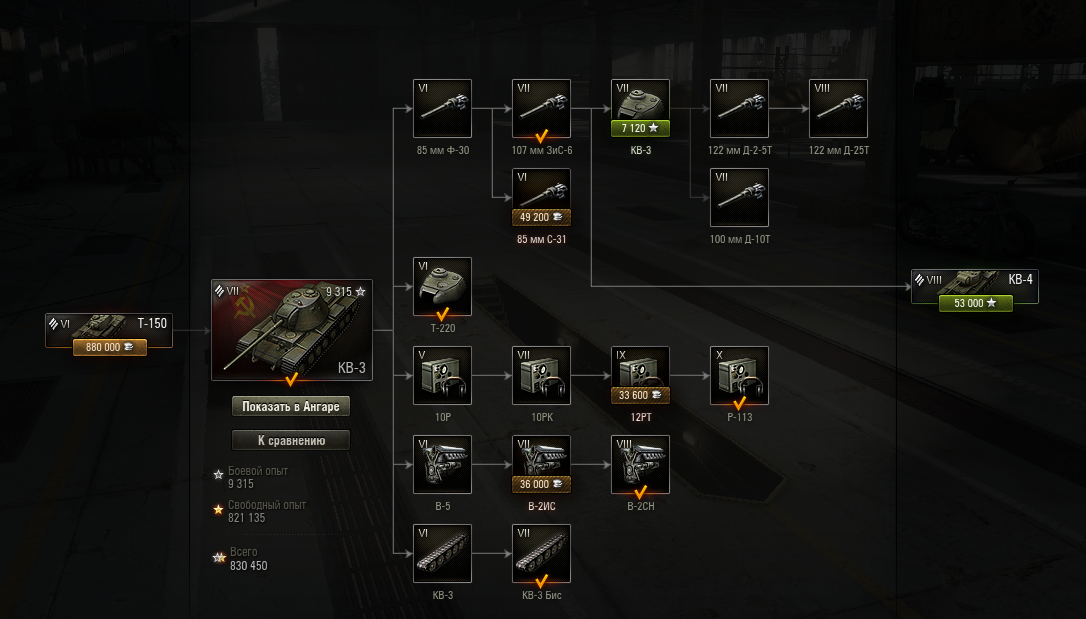
Task: Buy the 85 мм С-31 gun for 49 200 credits
Action: (541, 217)
